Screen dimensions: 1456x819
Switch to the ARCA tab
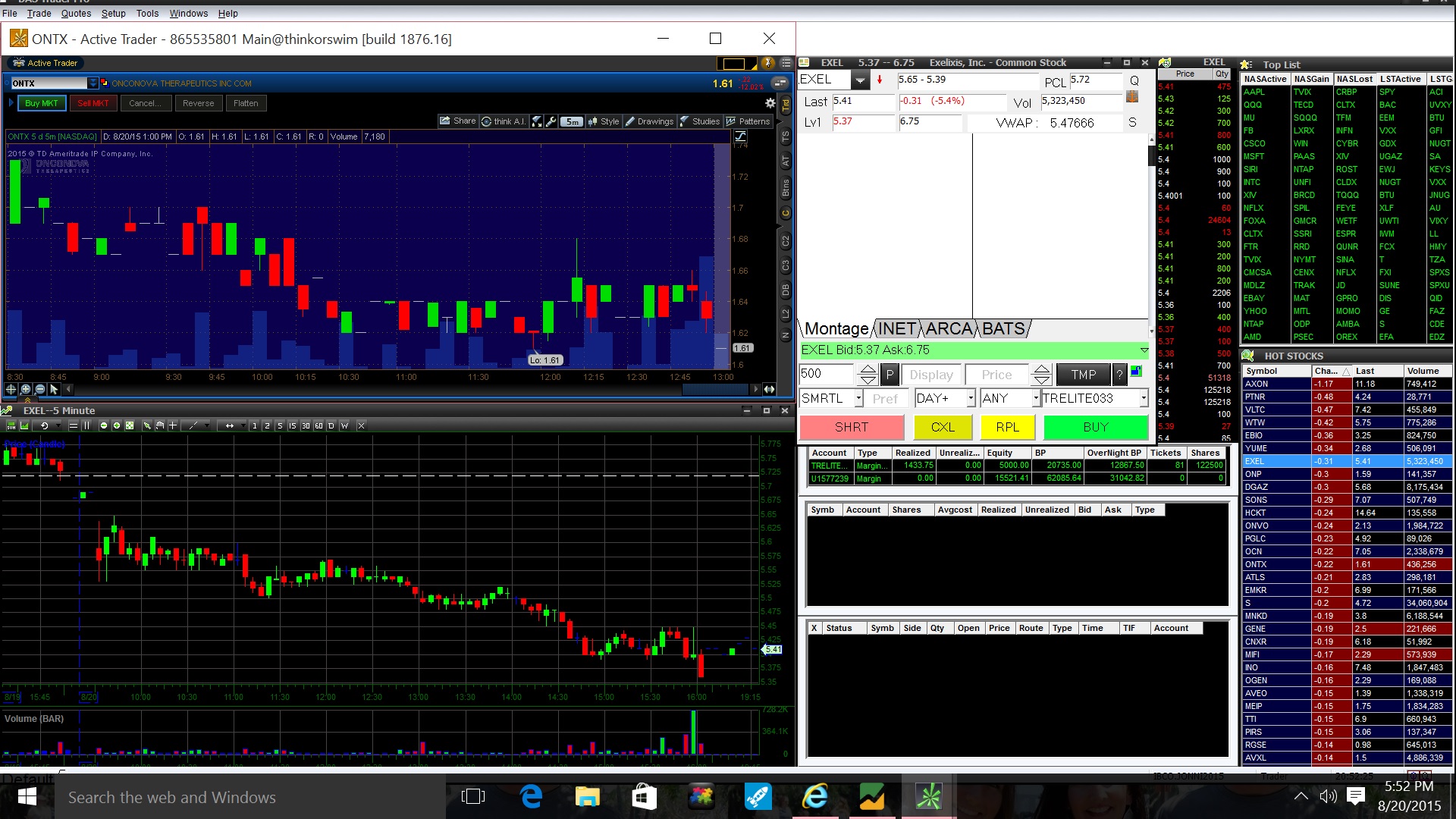pyautogui.click(x=949, y=328)
